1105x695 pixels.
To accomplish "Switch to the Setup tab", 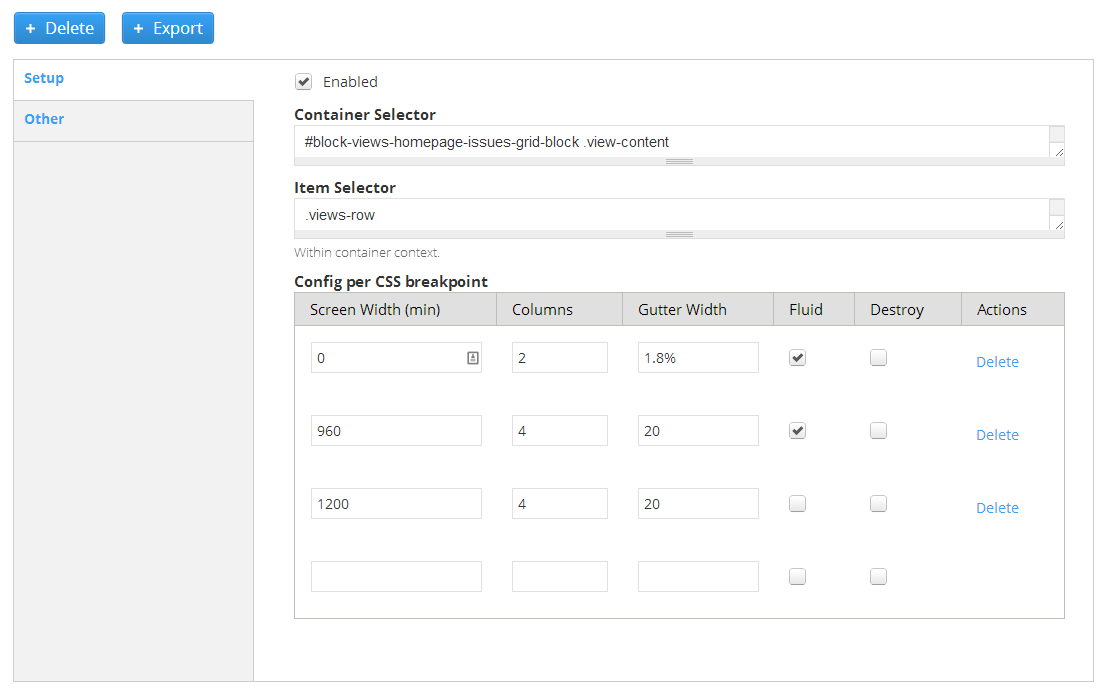I will 44,78.
